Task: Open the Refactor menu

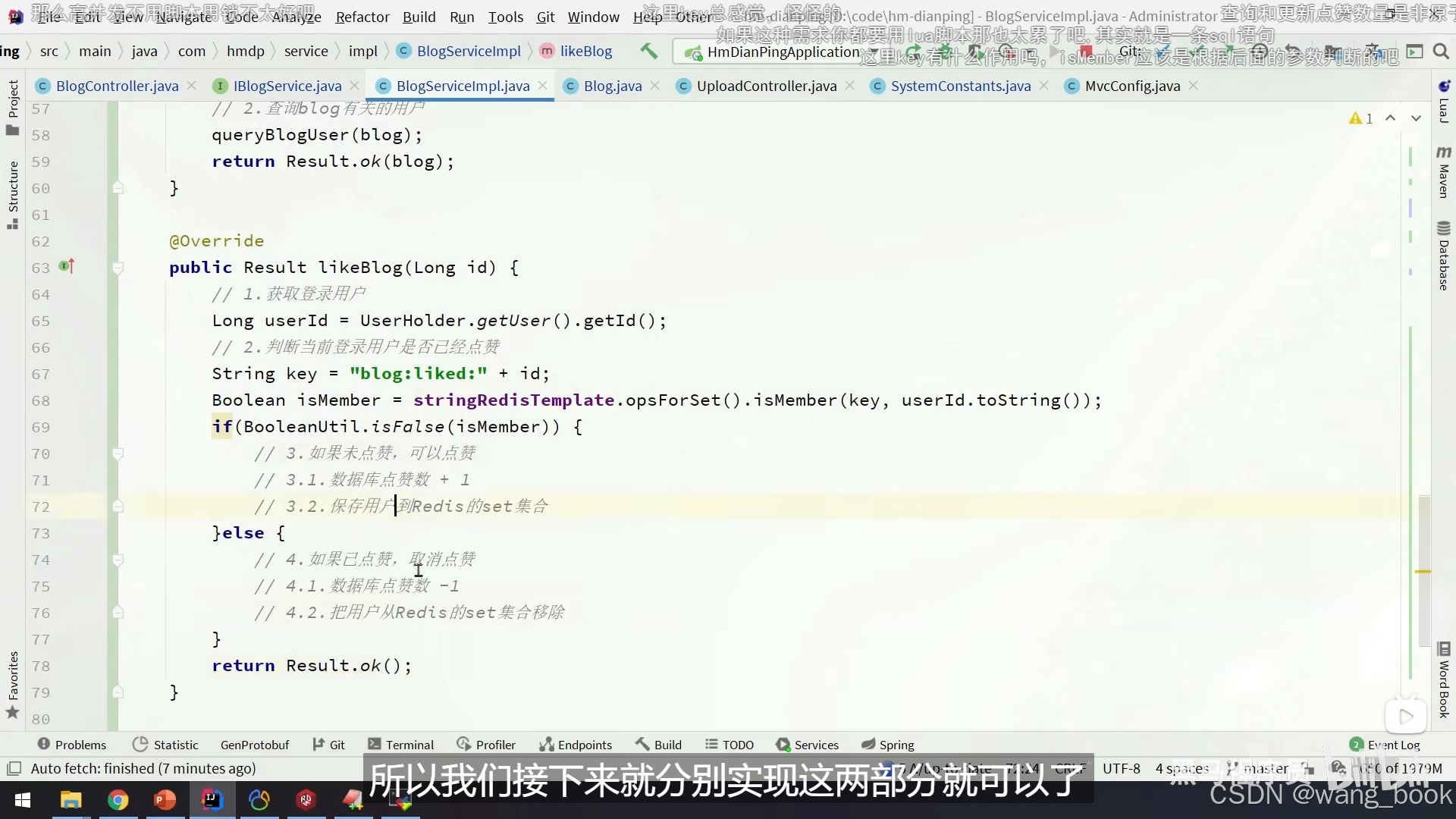Action: coord(362,17)
